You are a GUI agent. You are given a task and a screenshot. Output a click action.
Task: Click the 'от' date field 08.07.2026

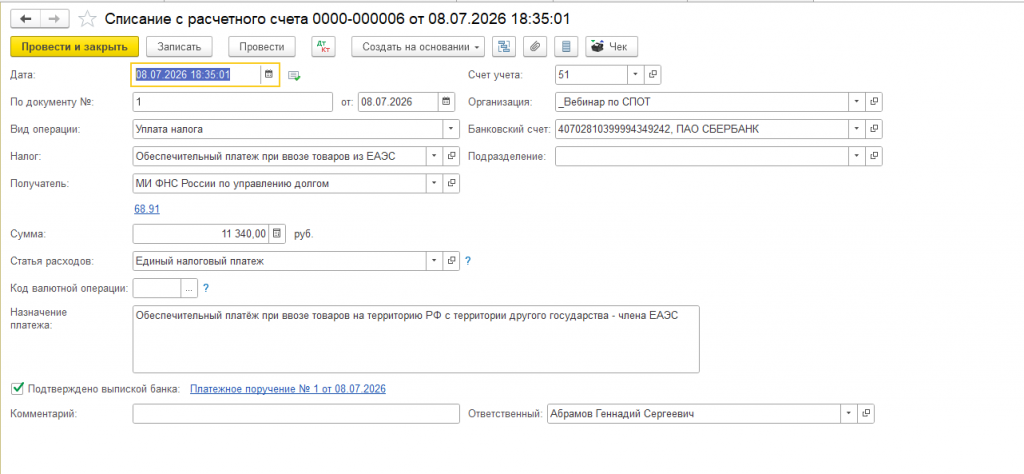point(398,102)
